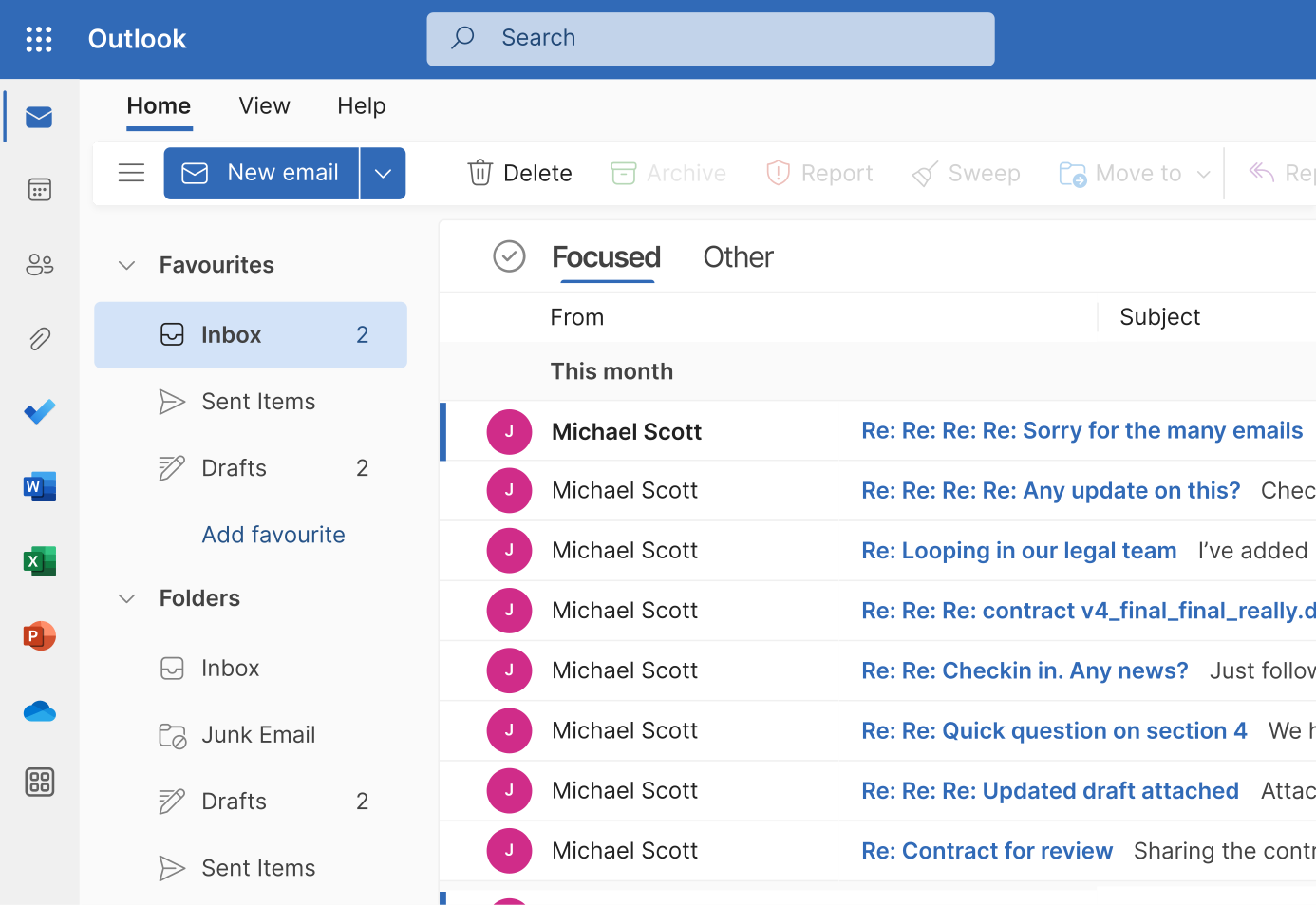Launch the Excel app icon
Viewport: 1316px width, 906px height.
[x=39, y=561]
